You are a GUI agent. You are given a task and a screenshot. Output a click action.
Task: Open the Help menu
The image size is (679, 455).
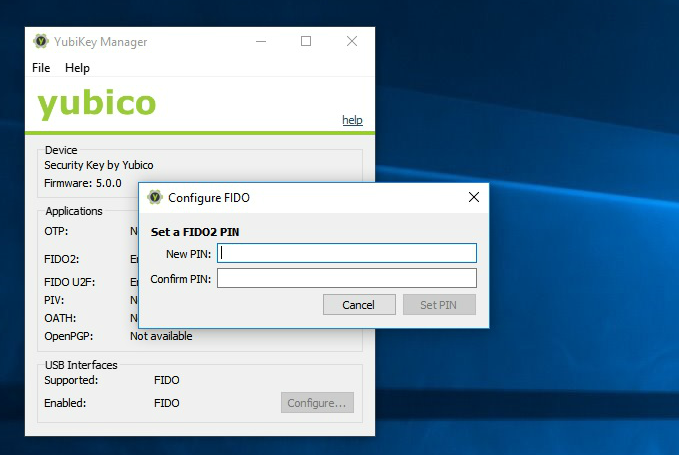coord(77,68)
